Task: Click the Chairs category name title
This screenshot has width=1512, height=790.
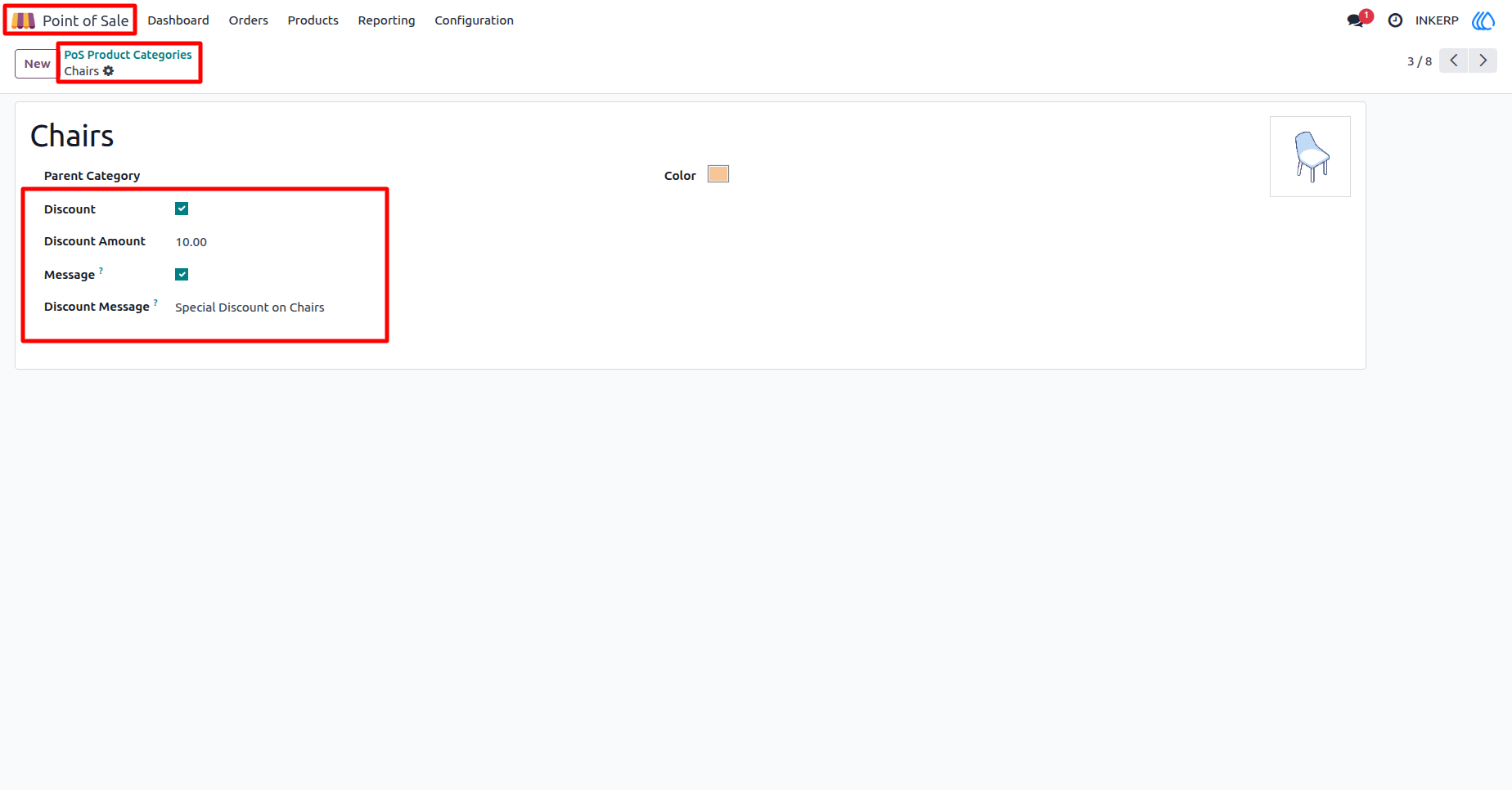Action: [72, 136]
